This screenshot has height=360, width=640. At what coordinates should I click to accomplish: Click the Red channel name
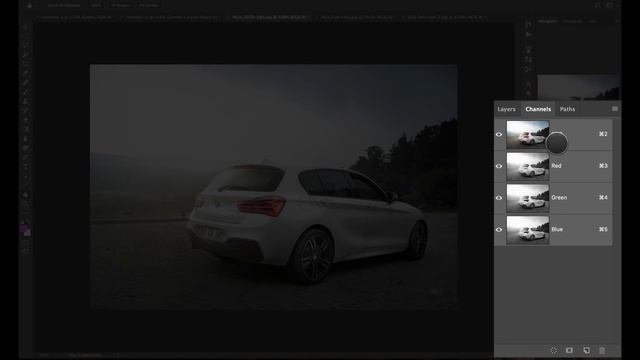[556, 166]
